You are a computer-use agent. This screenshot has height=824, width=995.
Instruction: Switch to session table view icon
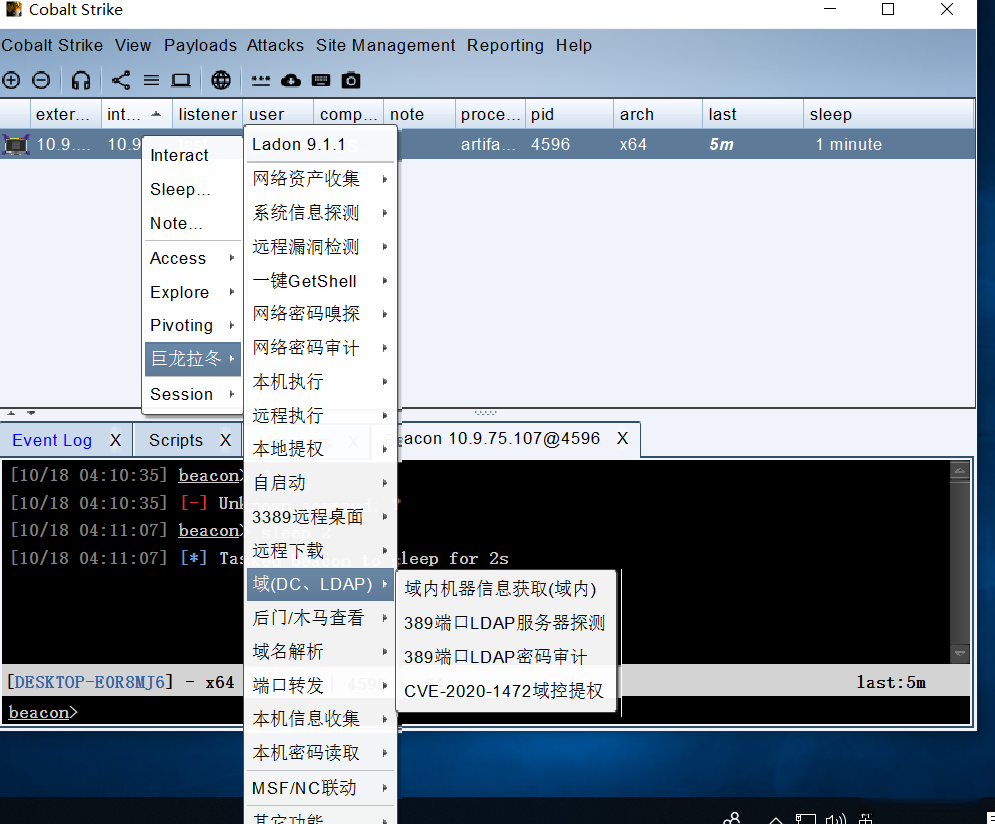pos(151,80)
